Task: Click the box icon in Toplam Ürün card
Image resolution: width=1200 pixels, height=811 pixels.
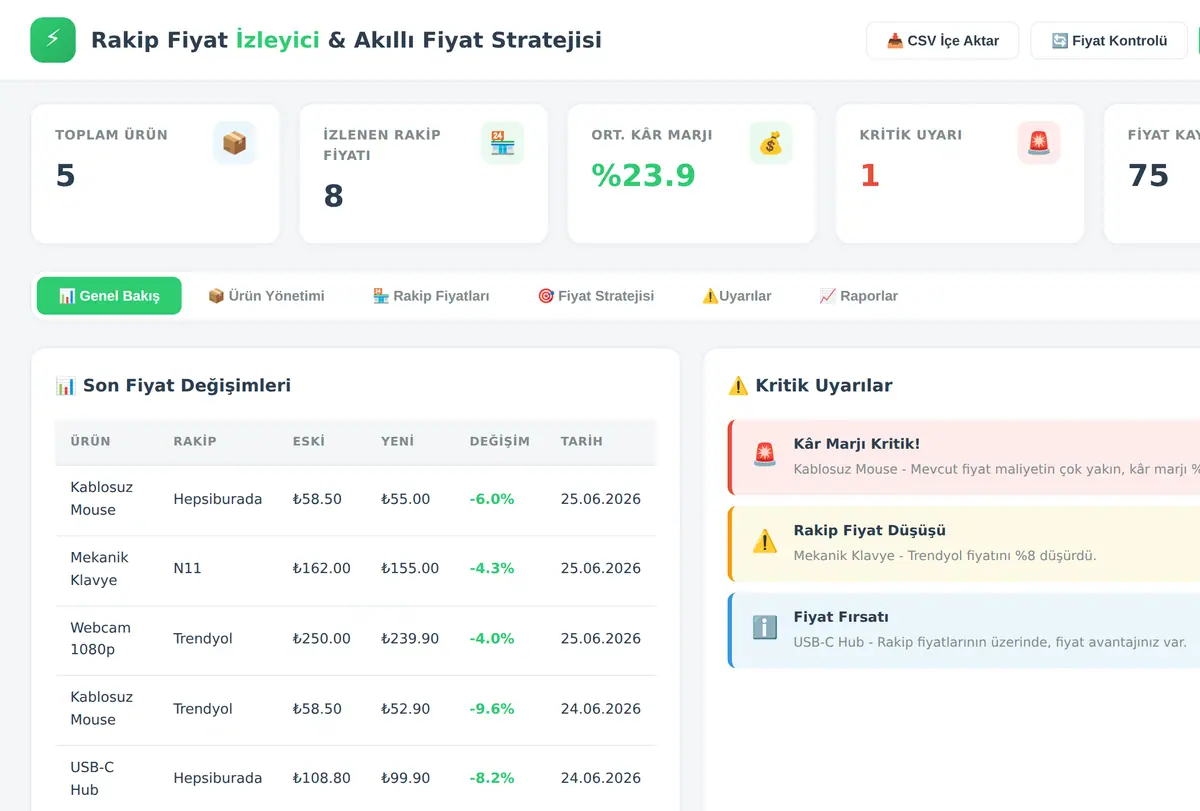Action: [234, 143]
